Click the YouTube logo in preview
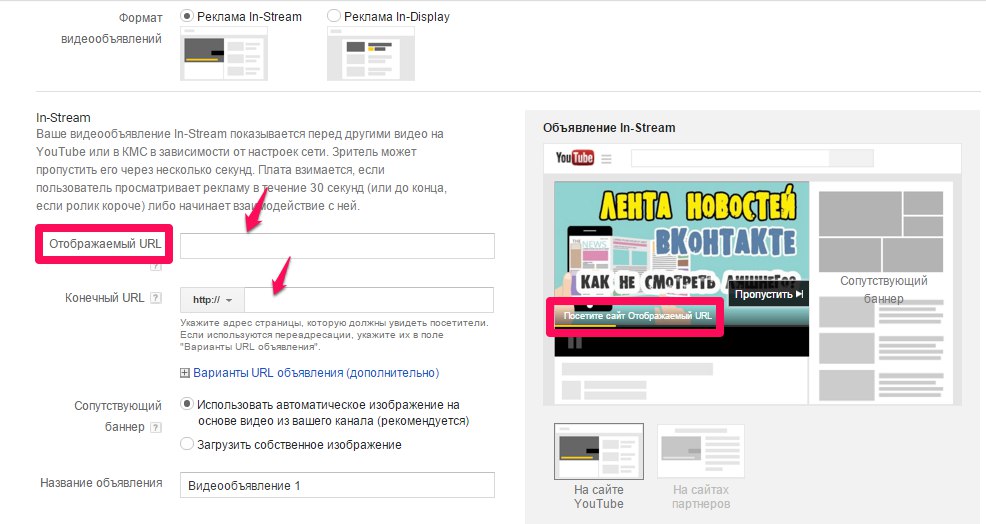The image size is (986, 524). [574, 157]
